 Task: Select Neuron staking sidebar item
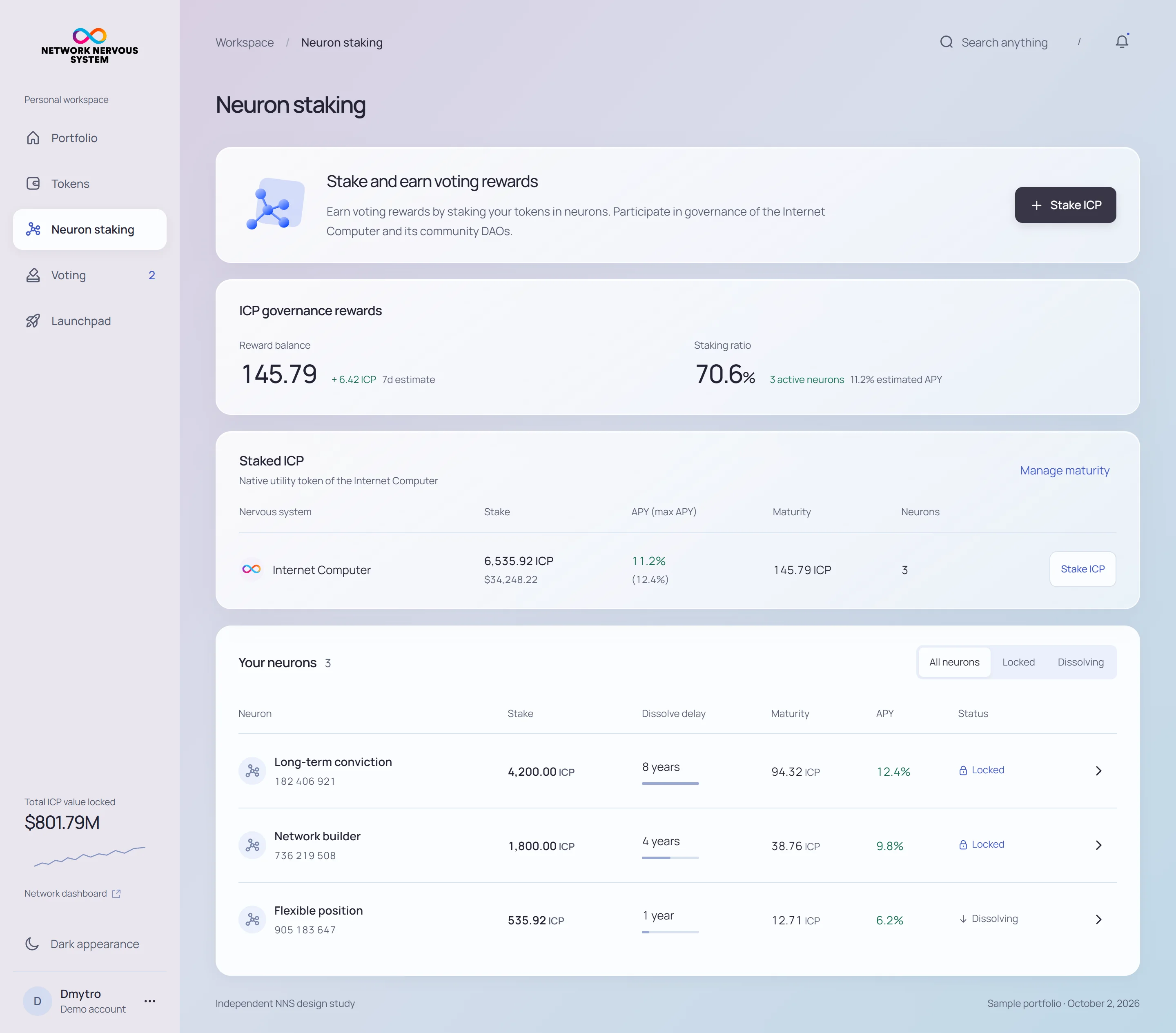(90, 229)
